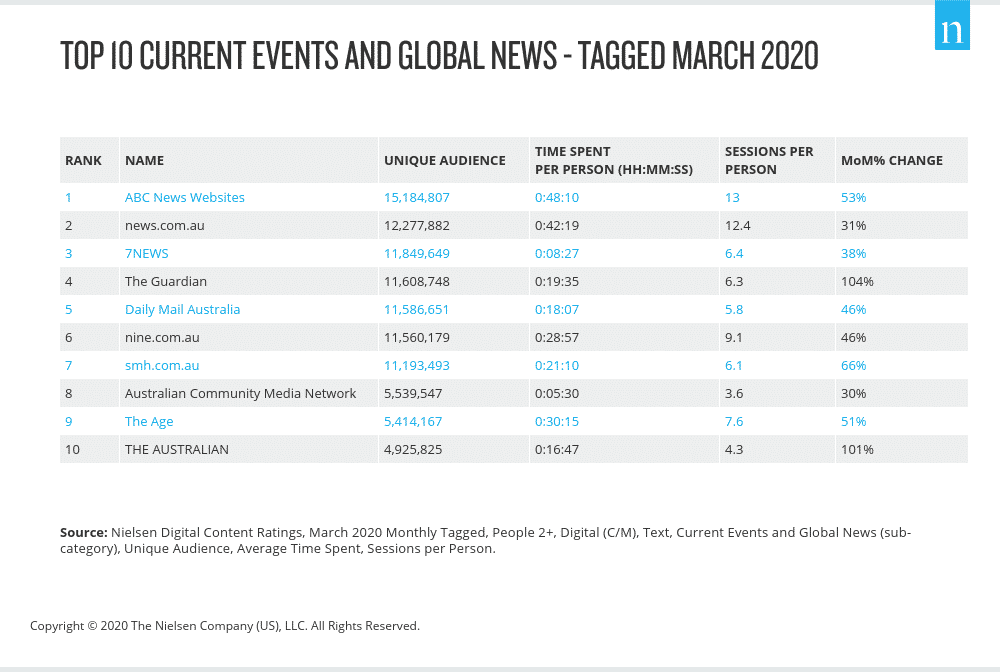1000x672 pixels.
Task: Click the RANK column header
Action: pyautogui.click(x=83, y=160)
